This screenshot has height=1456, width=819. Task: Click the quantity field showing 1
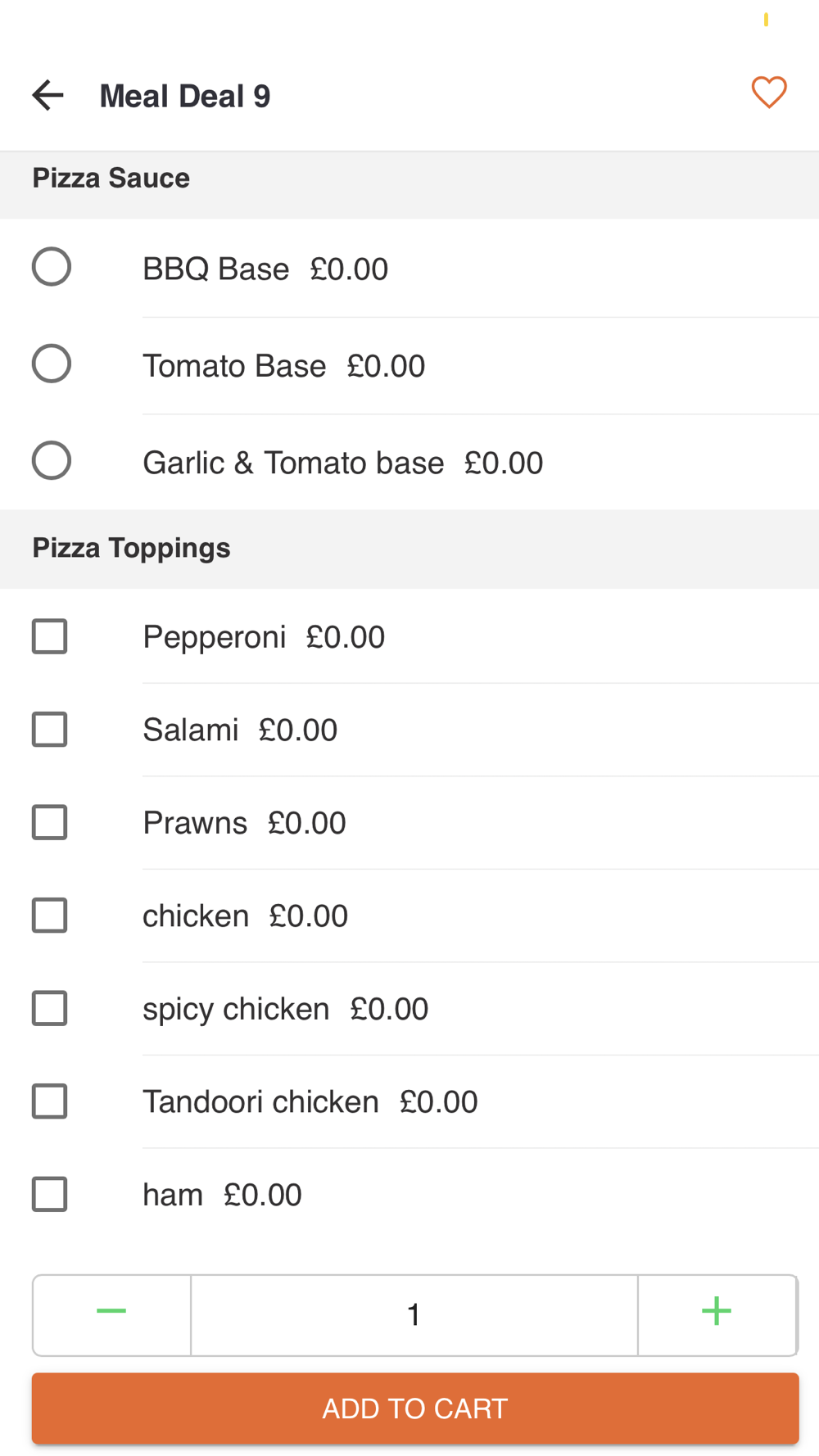[x=414, y=1314]
